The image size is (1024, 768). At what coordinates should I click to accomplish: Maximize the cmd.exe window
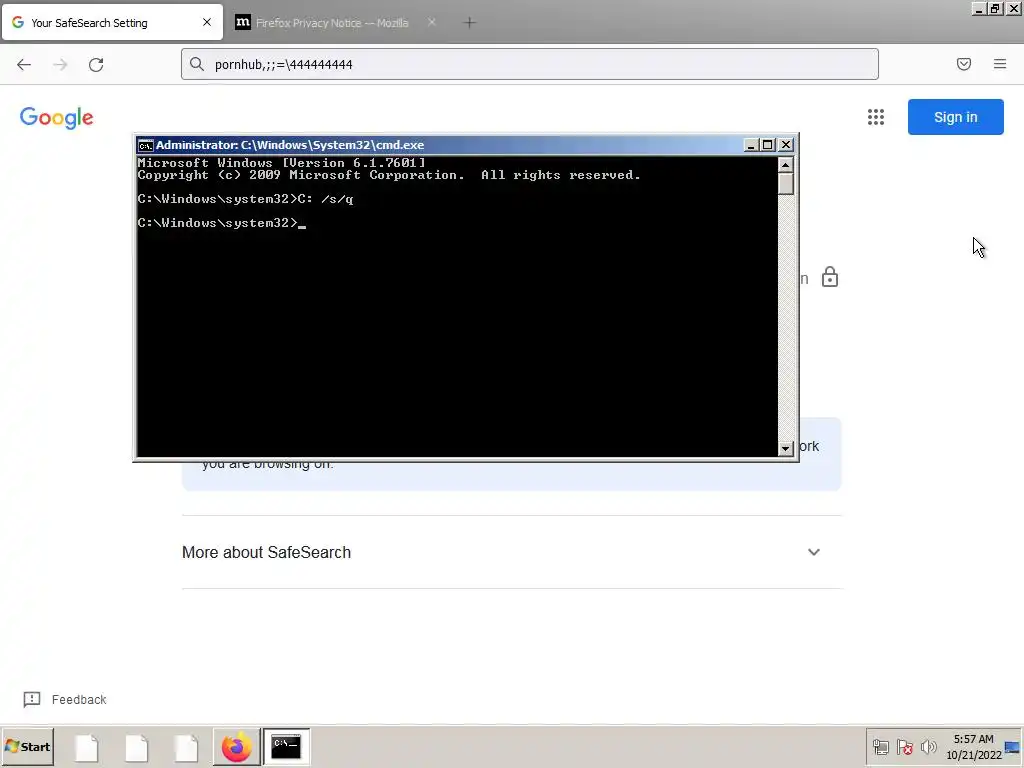(x=768, y=145)
